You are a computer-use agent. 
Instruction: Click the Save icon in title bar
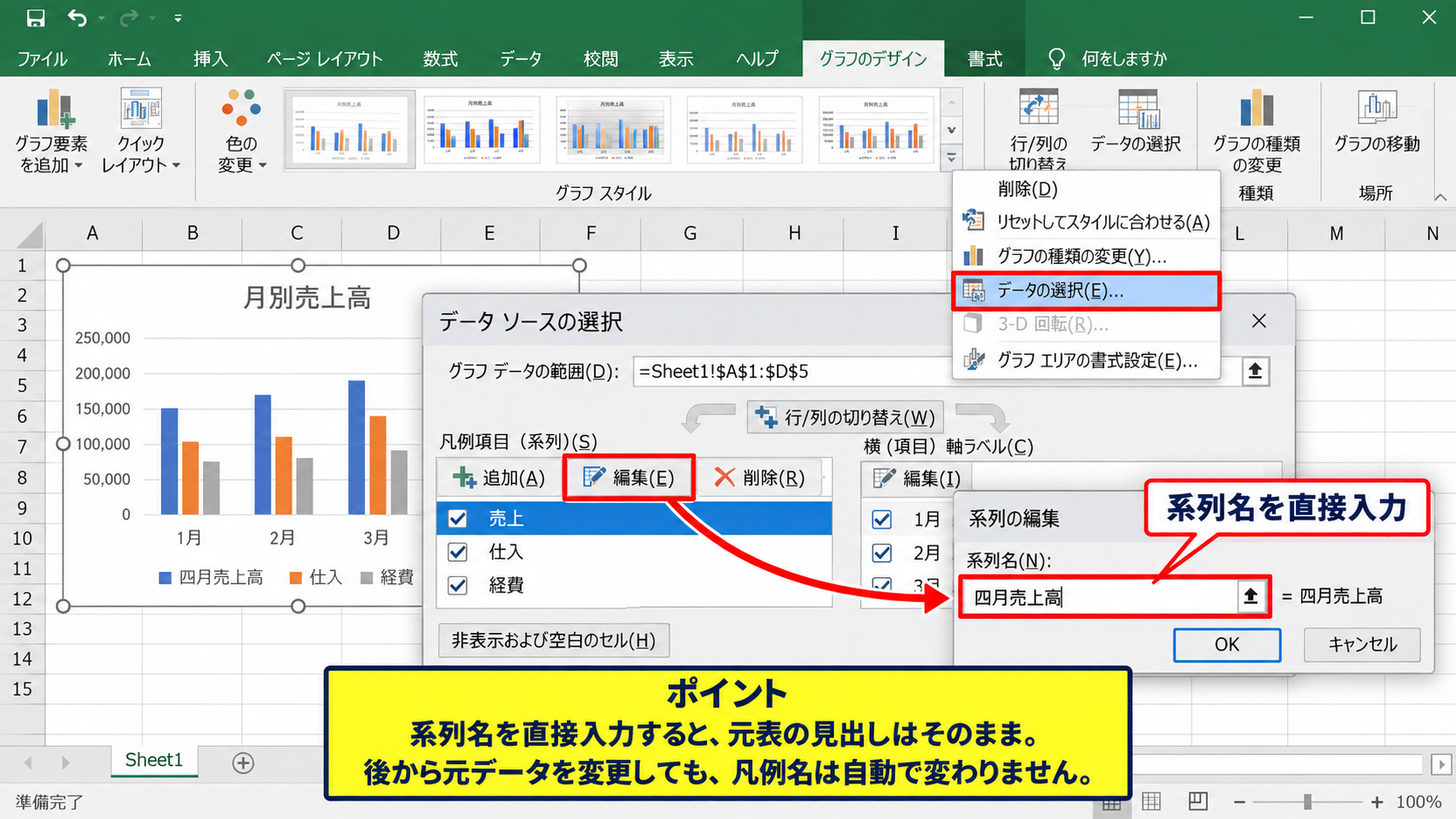click(36, 17)
